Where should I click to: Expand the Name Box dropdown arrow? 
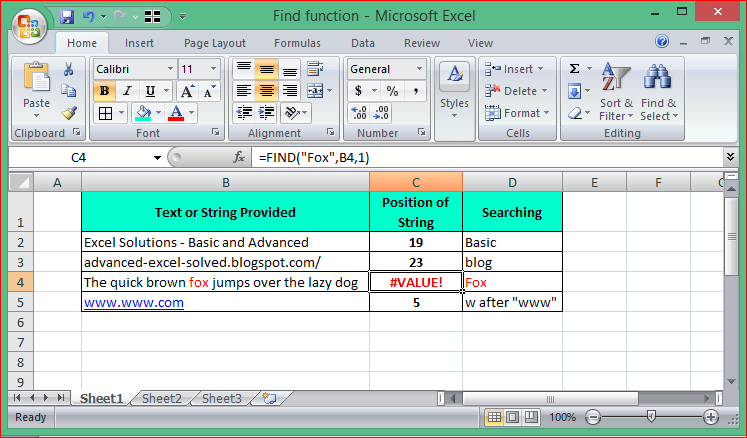coord(157,158)
